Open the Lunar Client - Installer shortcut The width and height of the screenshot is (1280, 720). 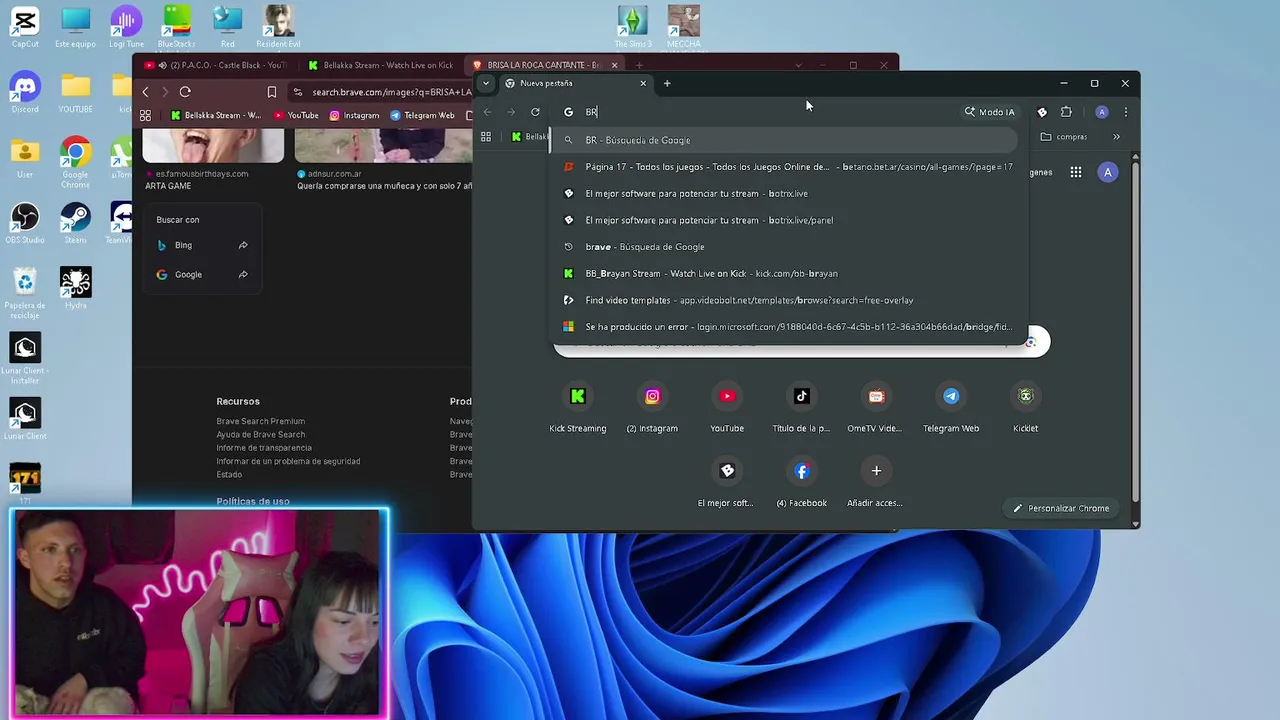tap(25, 358)
